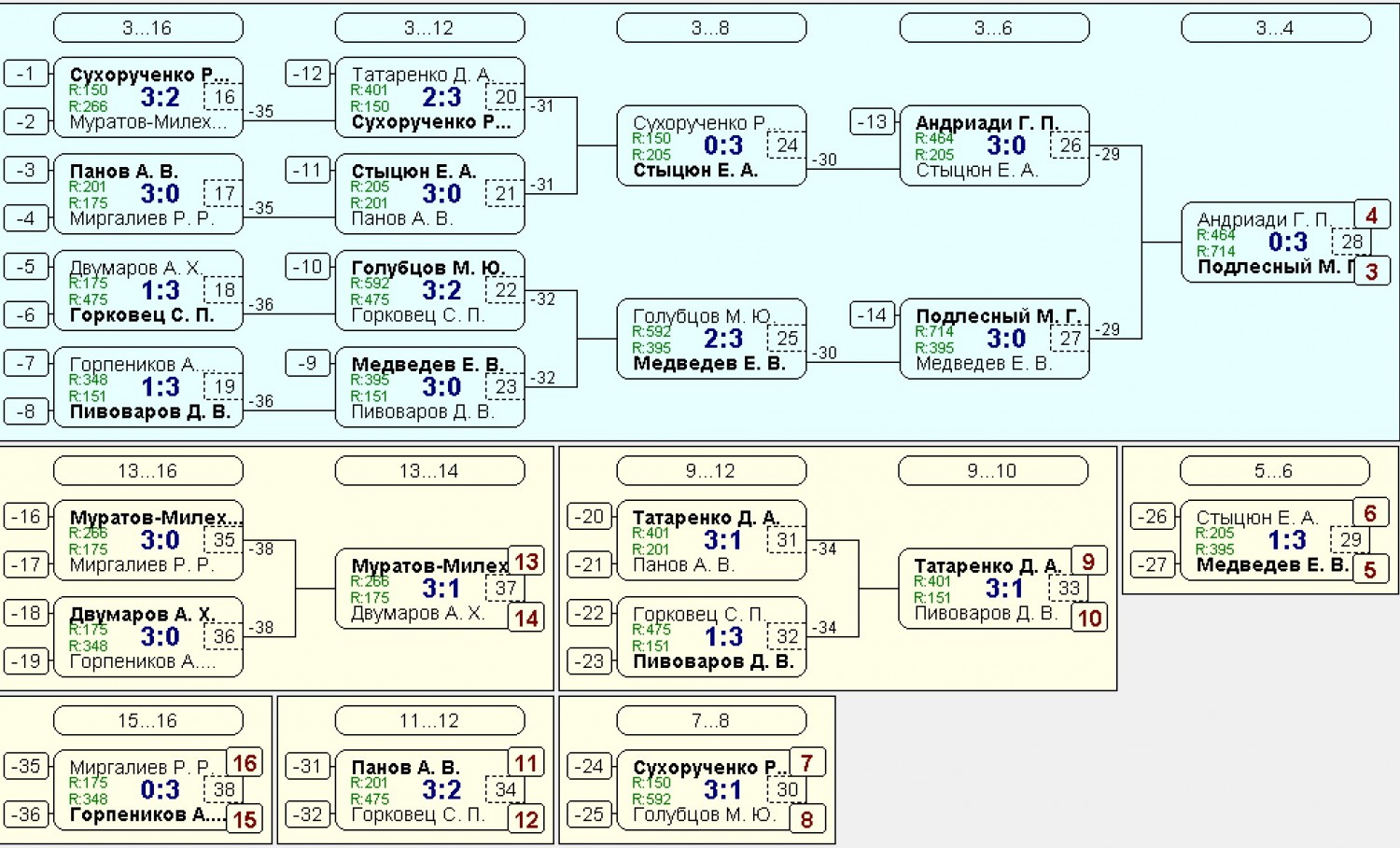
Task: Select the -16 slot label box
Action: click(26, 516)
